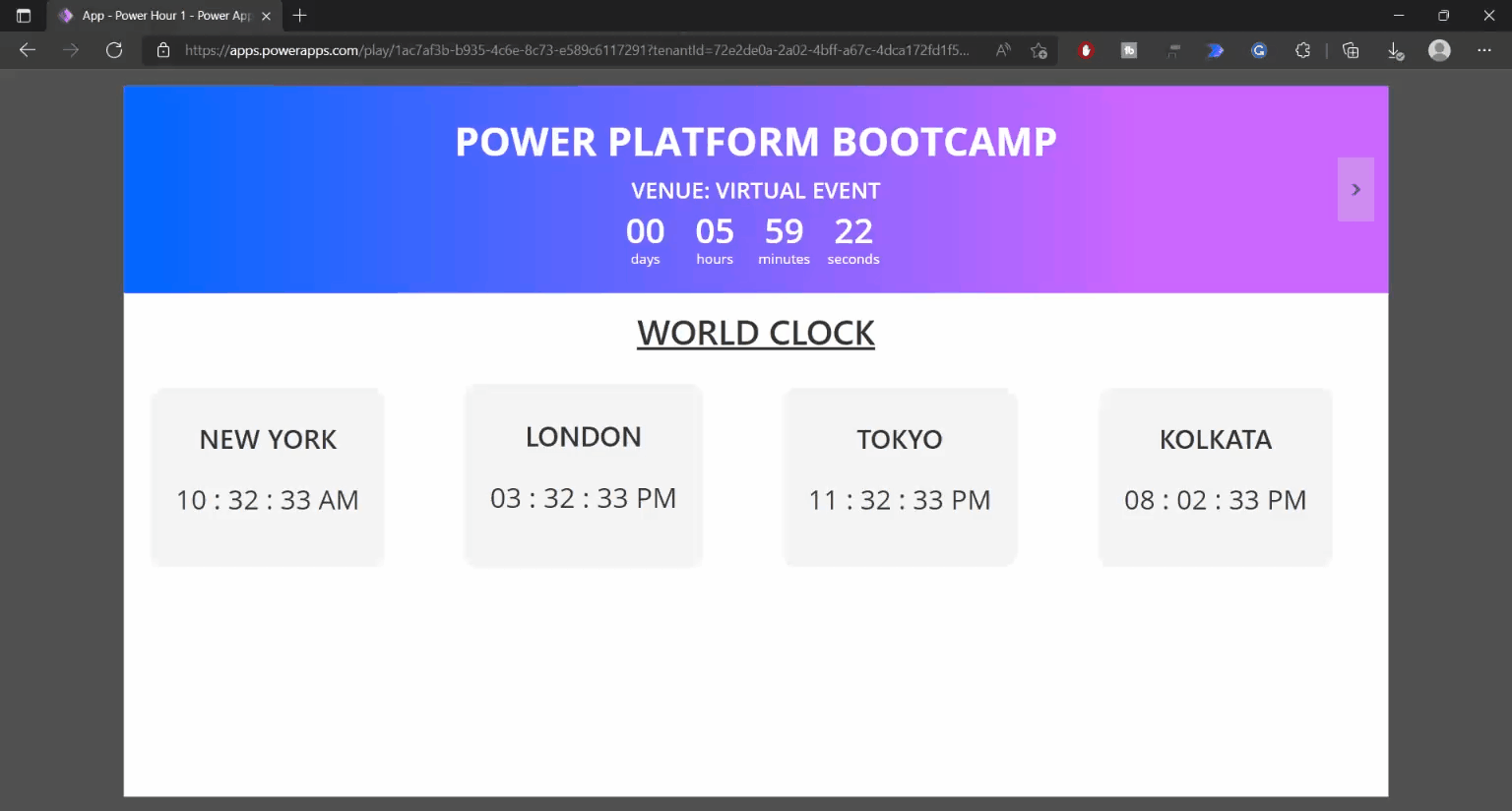Viewport: 1512px width, 811px height.
Task: Add this page to favorites
Action: click(1039, 50)
